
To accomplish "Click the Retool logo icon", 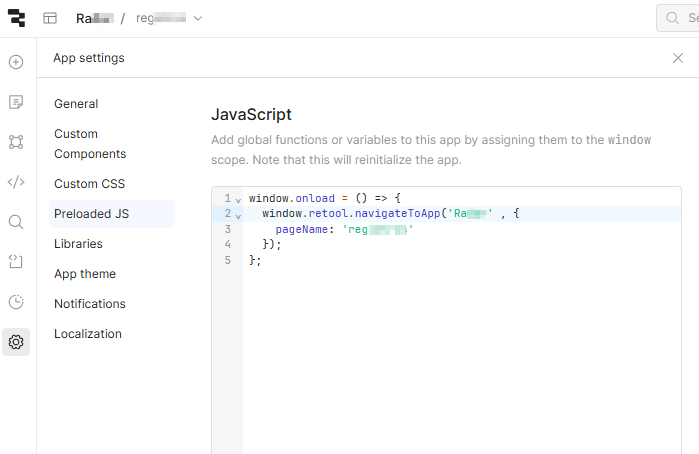I will [x=17, y=18].
